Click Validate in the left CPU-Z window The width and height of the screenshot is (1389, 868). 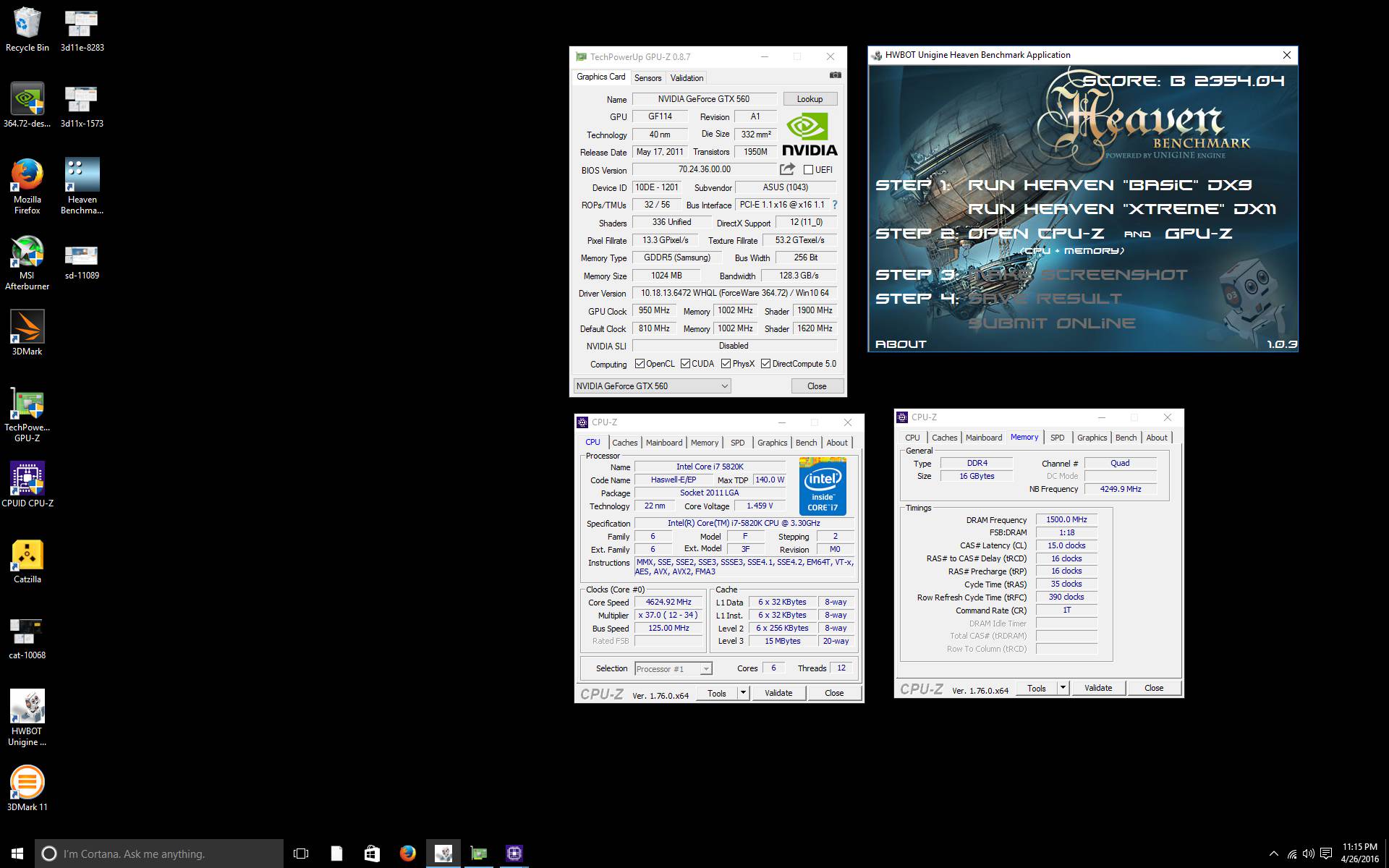(778, 693)
